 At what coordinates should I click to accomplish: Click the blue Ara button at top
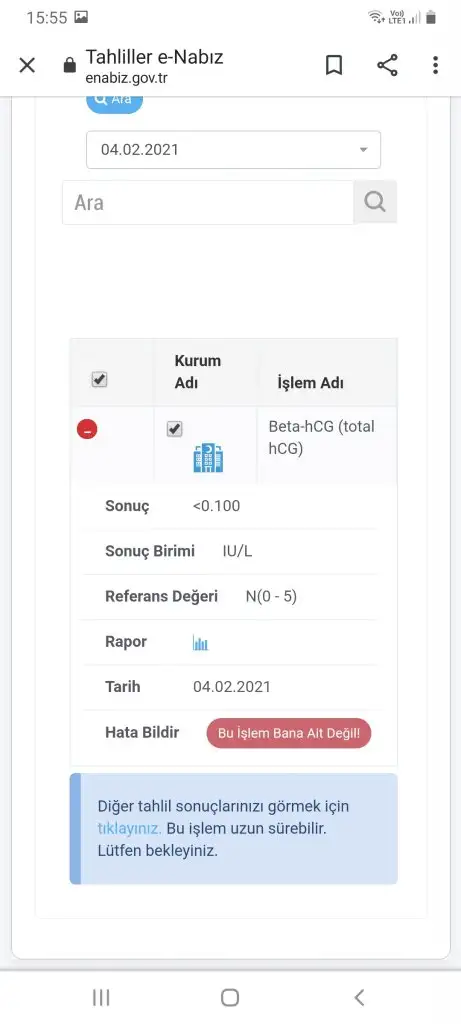(x=115, y=103)
